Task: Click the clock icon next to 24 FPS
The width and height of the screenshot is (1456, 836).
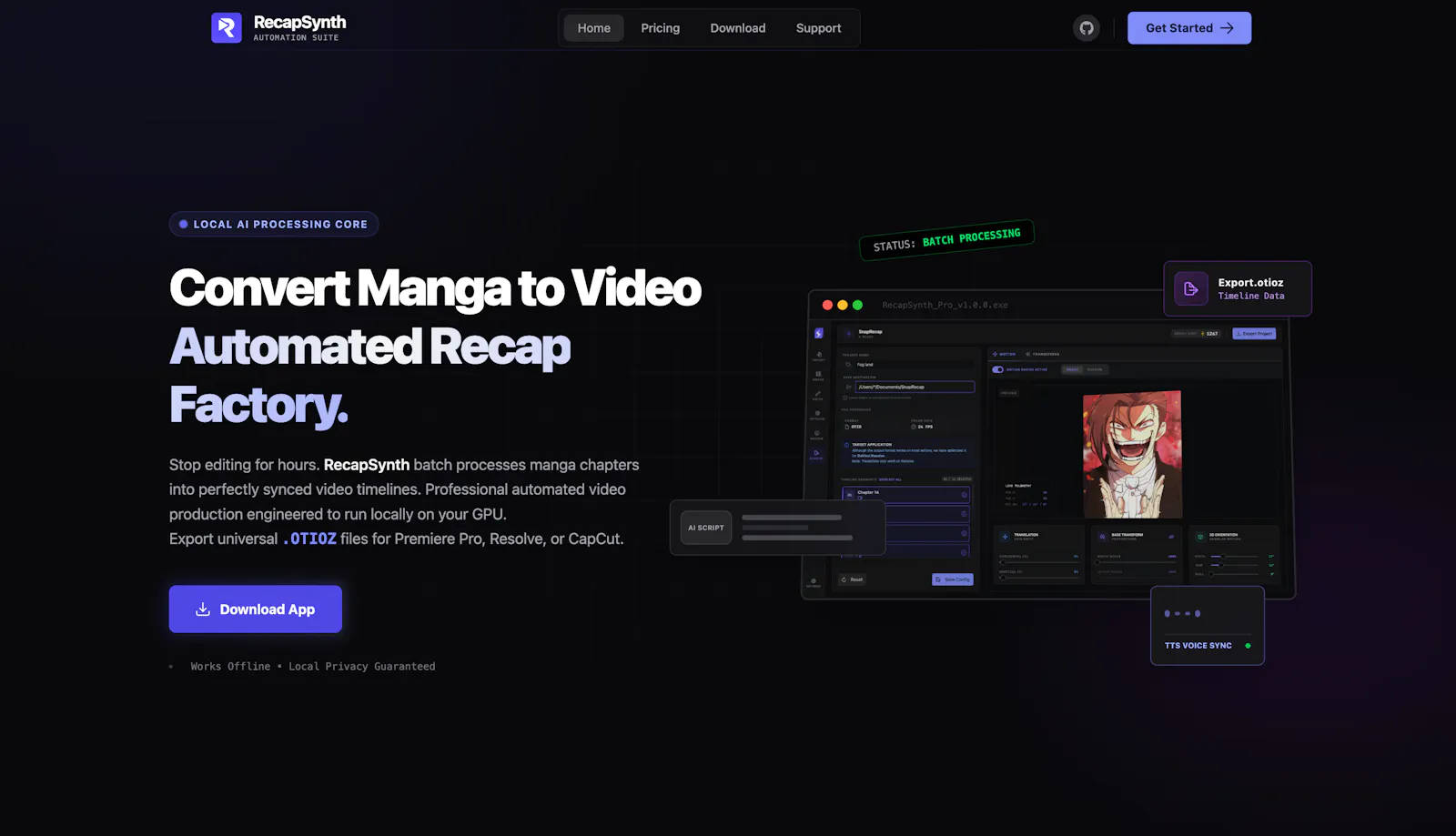Action: click(914, 427)
